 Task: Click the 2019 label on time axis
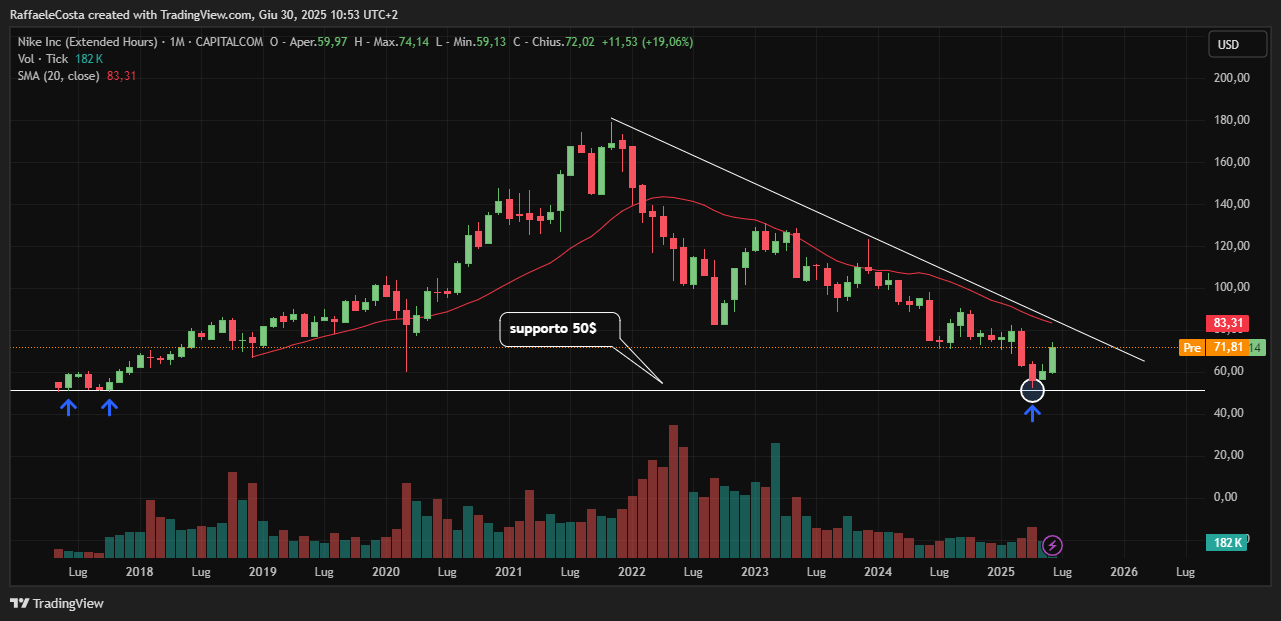pyautogui.click(x=262, y=572)
